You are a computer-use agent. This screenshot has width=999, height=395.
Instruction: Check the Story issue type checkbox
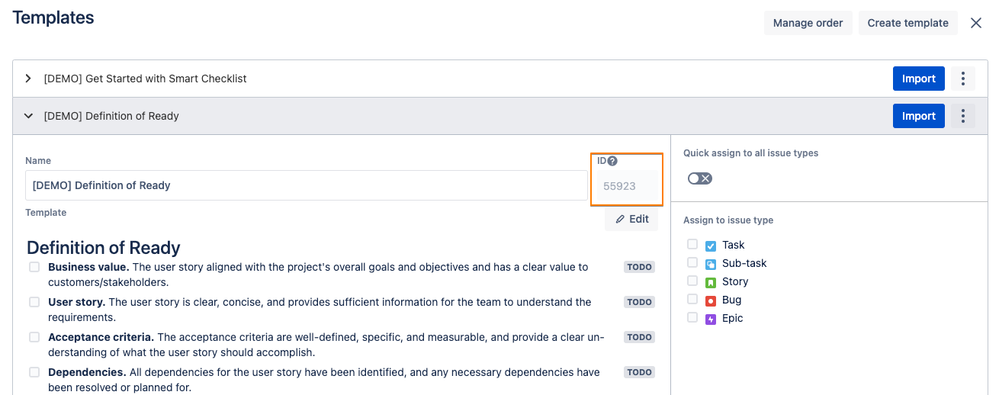click(692, 281)
